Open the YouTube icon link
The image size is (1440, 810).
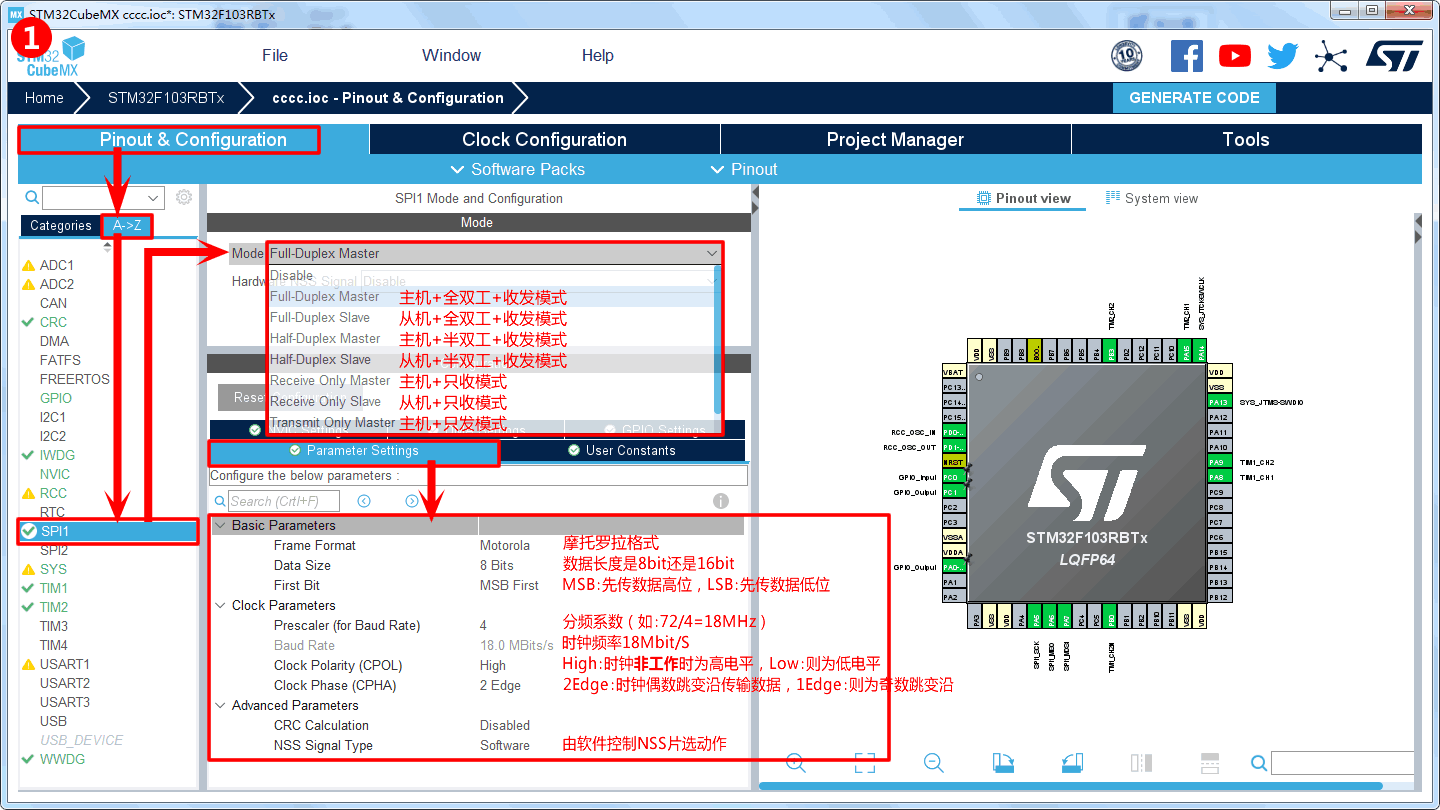1234,56
